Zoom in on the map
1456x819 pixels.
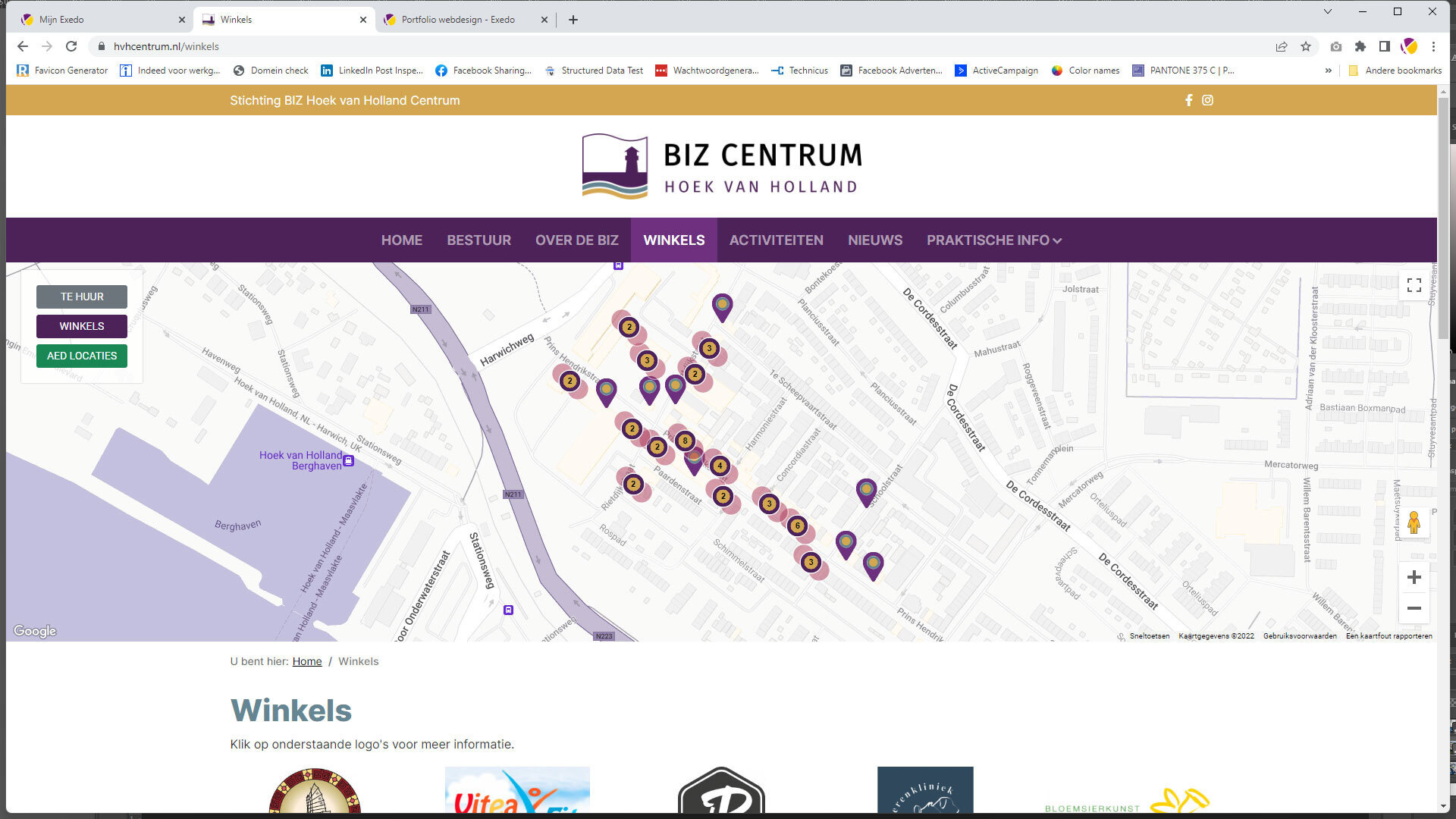point(1414,577)
